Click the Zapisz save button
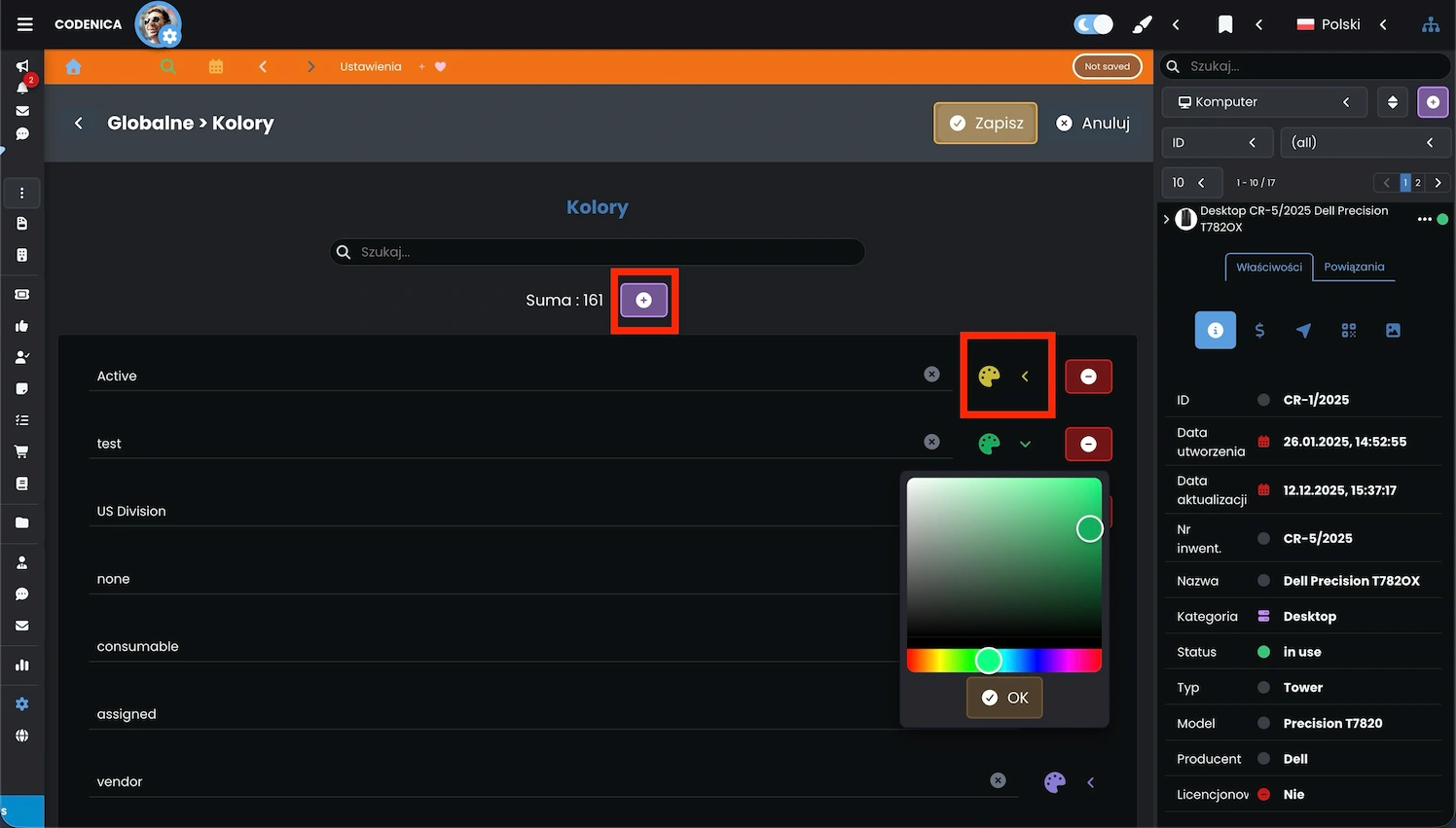Viewport: 1456px width, 828px height. (985, 123)
